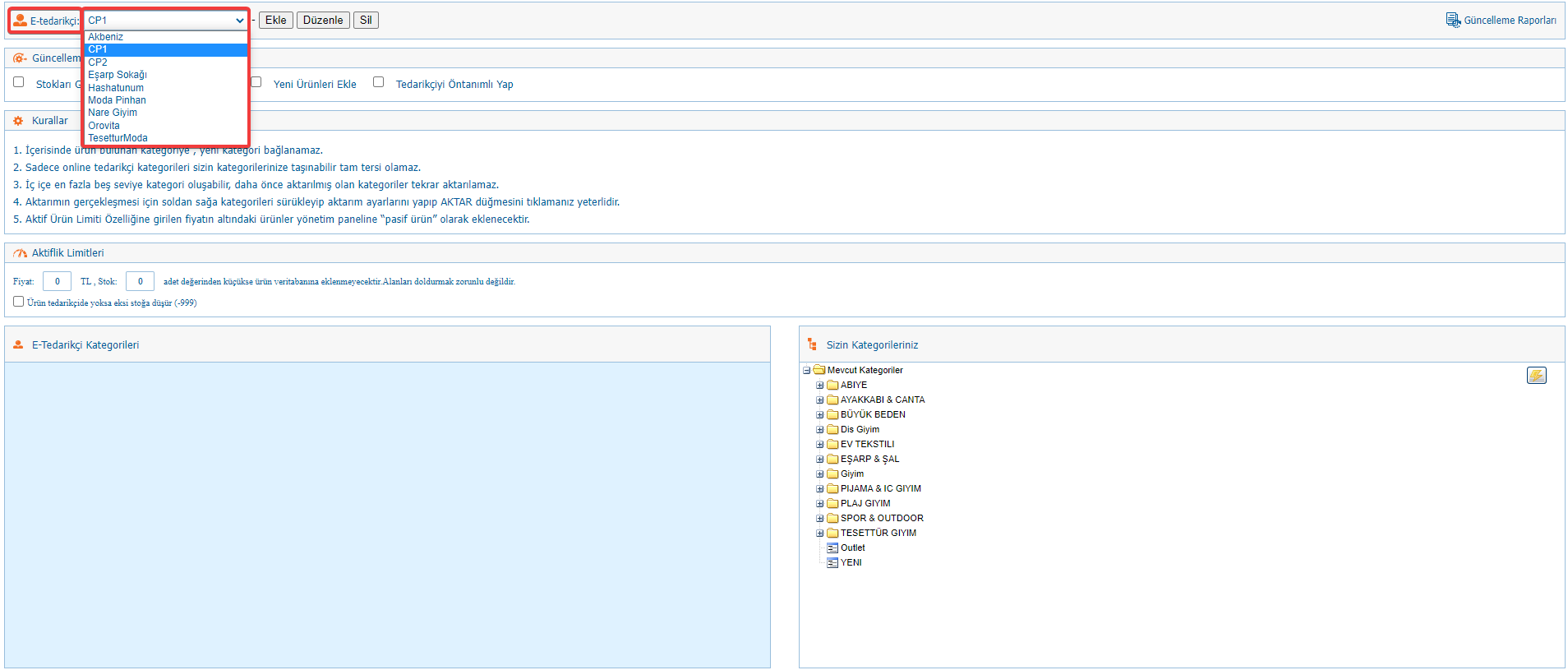Pick Nare Giyim from dropdown list
The width and height of the screenshot is (1568, 670).
coord(167,113)
